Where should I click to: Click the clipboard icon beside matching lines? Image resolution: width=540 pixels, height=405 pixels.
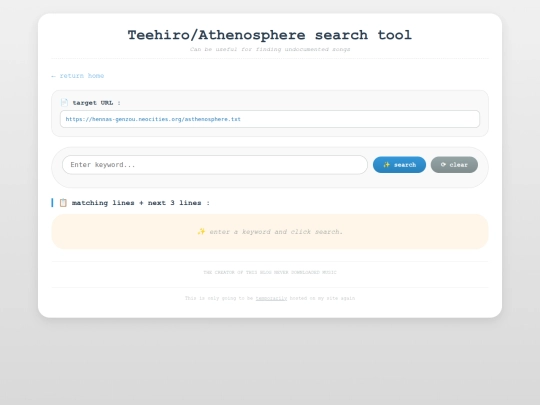63,203
